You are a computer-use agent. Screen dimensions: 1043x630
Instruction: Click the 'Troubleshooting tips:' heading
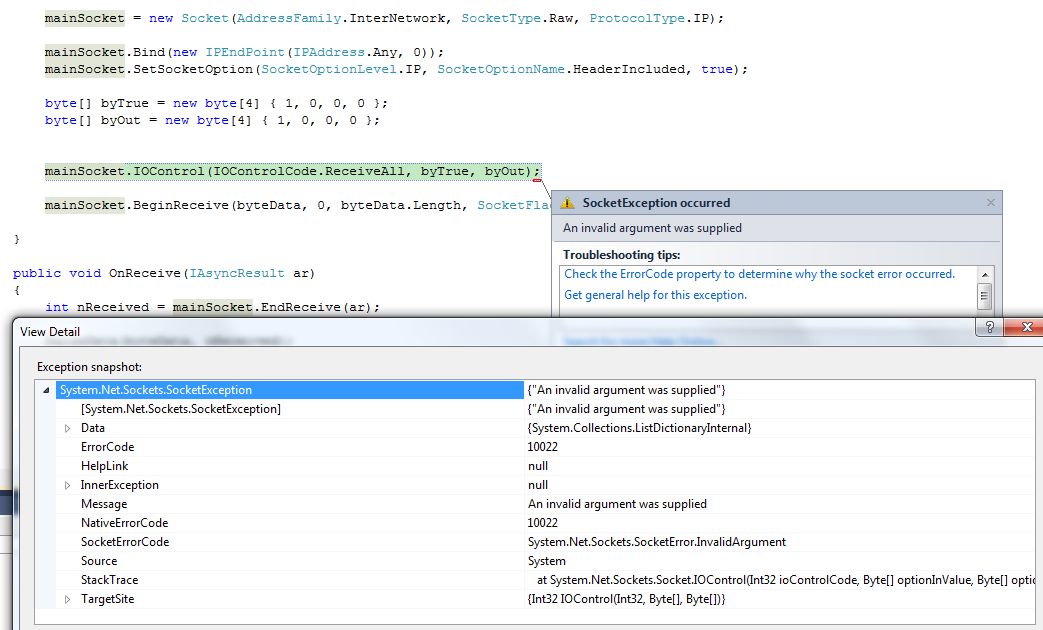pos(621,255)
